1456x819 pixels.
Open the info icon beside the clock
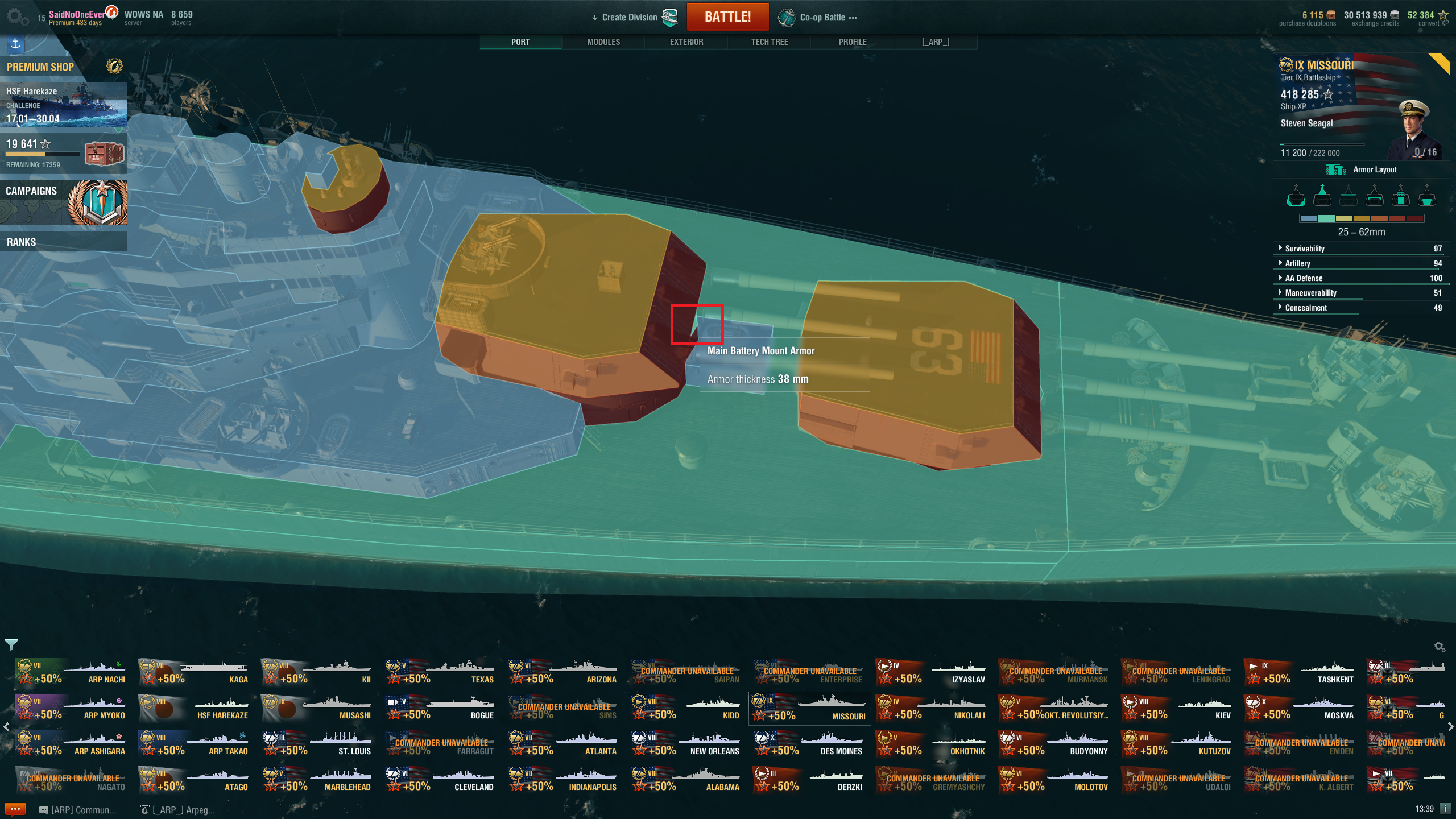[x=1445, y=808]
